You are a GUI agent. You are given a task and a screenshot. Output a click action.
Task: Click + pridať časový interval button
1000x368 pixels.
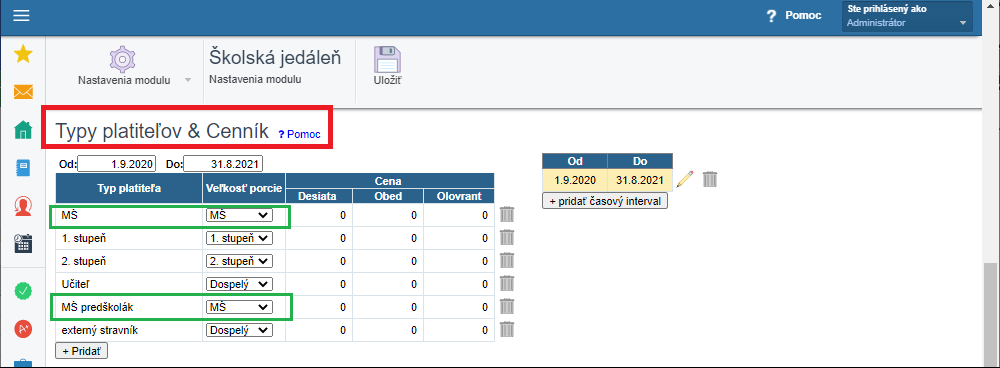[605, 200]
